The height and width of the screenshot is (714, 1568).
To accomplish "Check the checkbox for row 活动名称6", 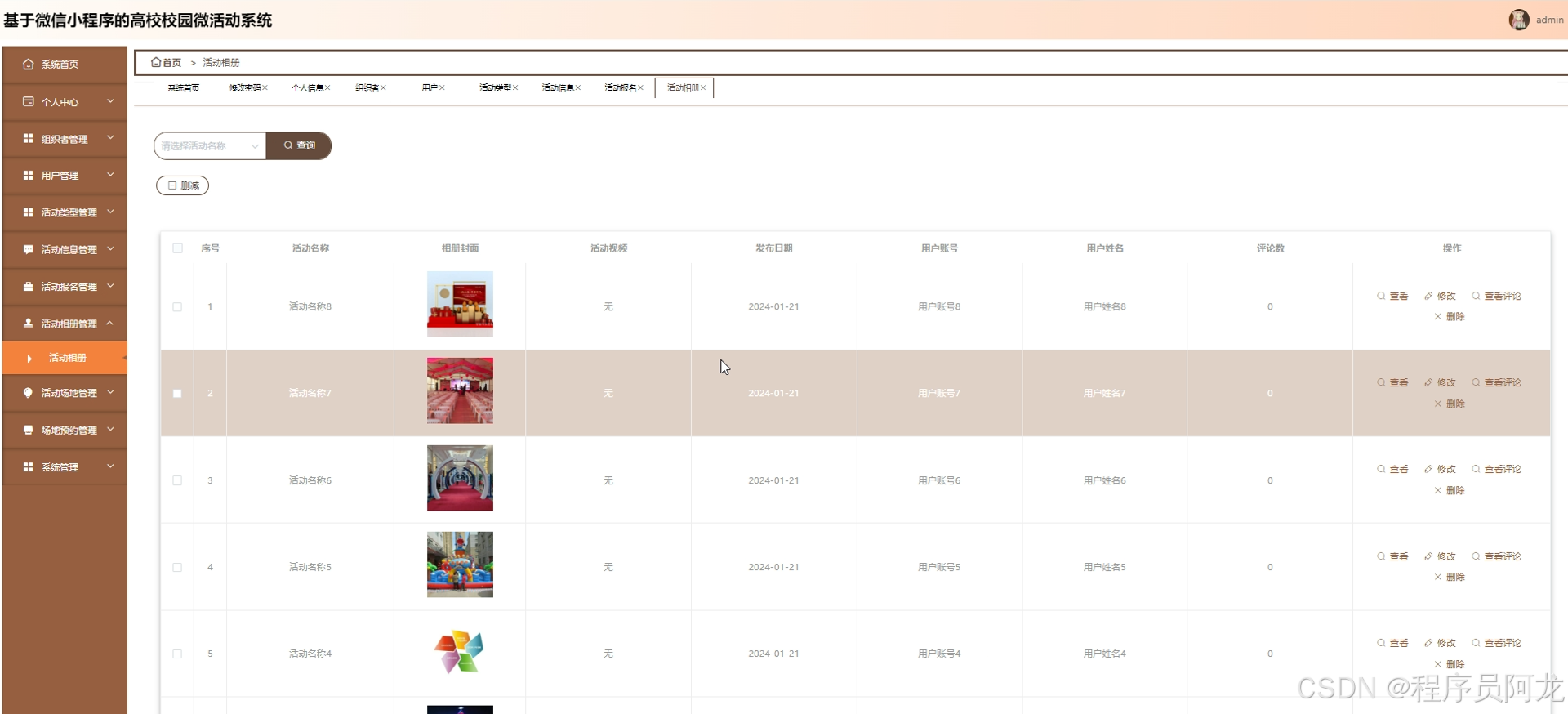I will point(177,480).
